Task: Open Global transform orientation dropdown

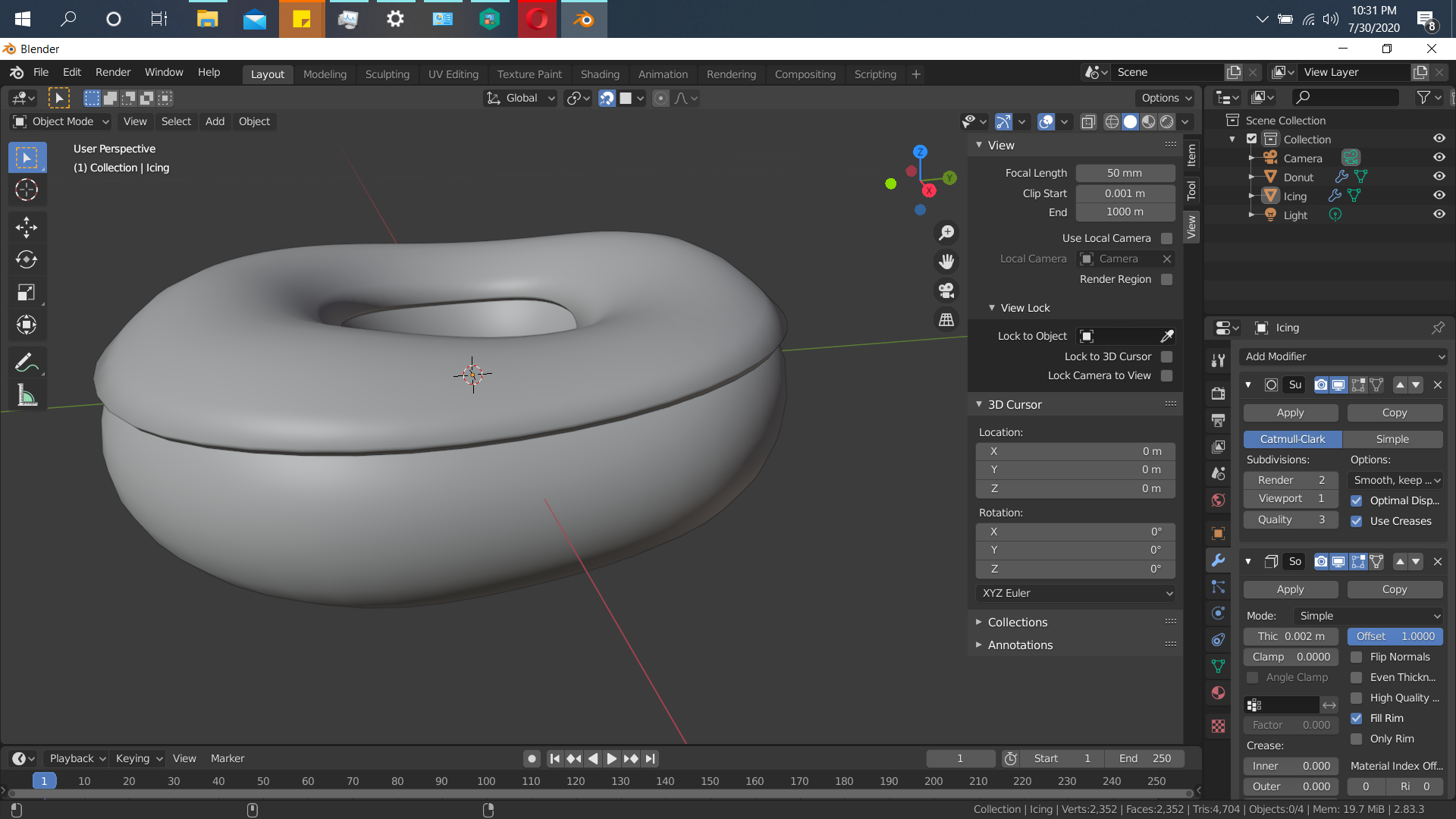Action: 521,98
